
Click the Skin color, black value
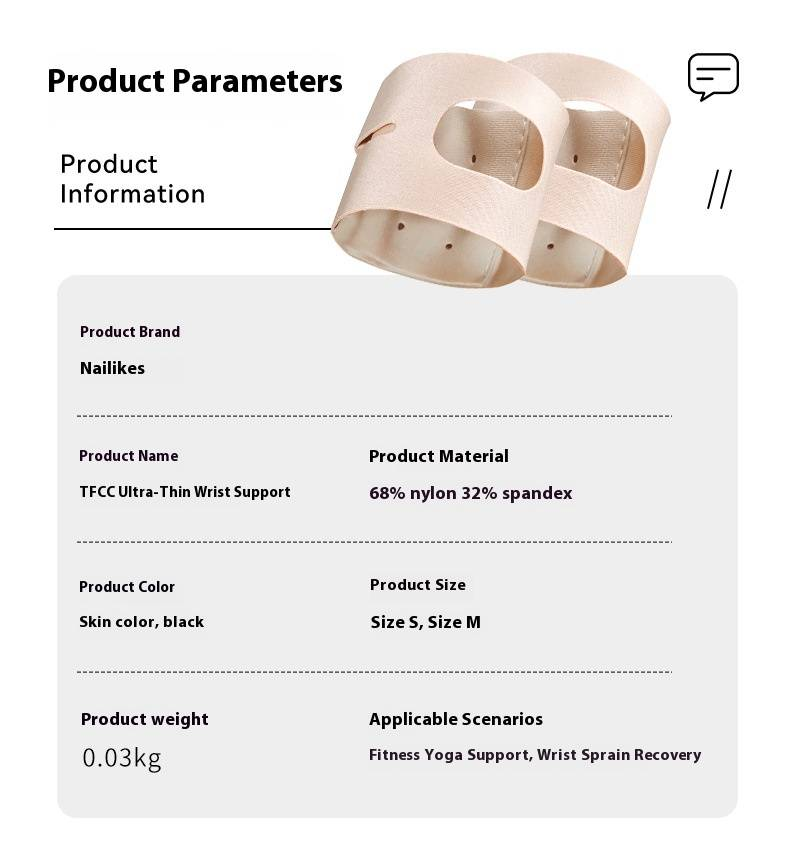coord(141,622)
